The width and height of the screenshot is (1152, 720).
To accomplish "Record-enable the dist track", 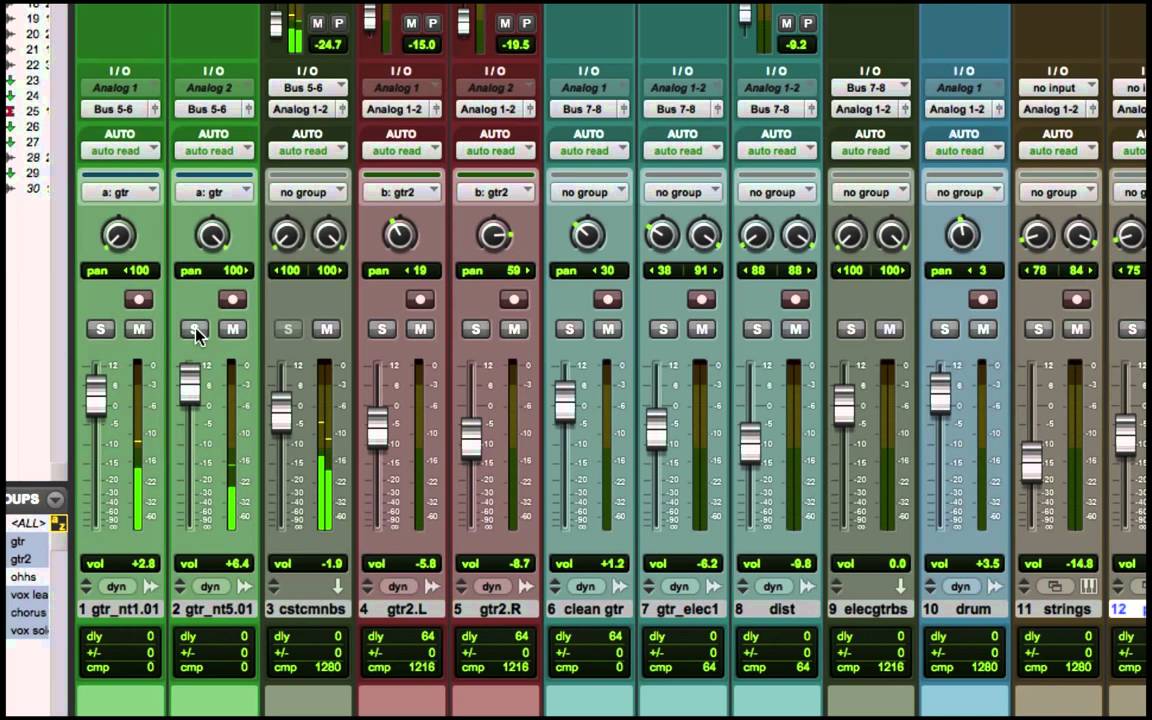I will (796, 299).
